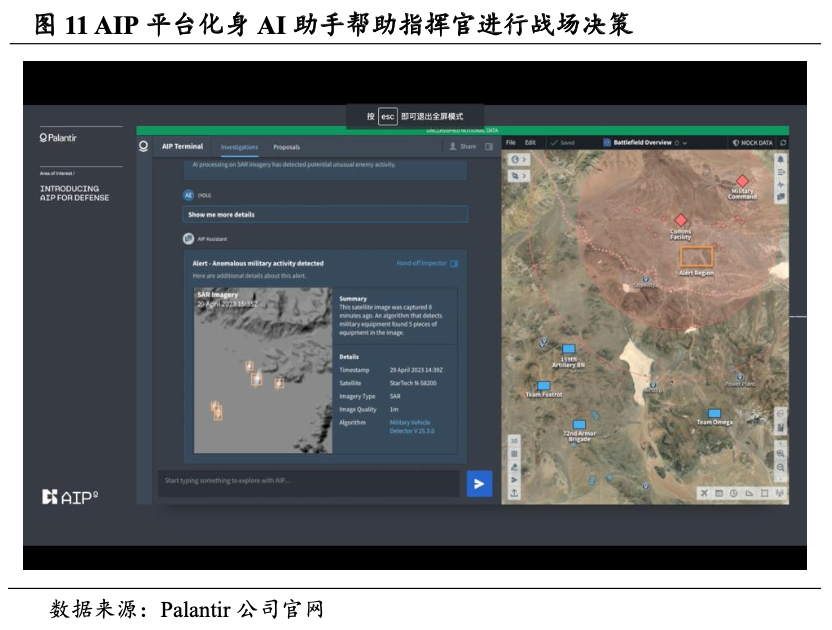Viewport: 832px width, 630px height.
Task: Open the notifications bell on the map
Action: coord(781,159)
